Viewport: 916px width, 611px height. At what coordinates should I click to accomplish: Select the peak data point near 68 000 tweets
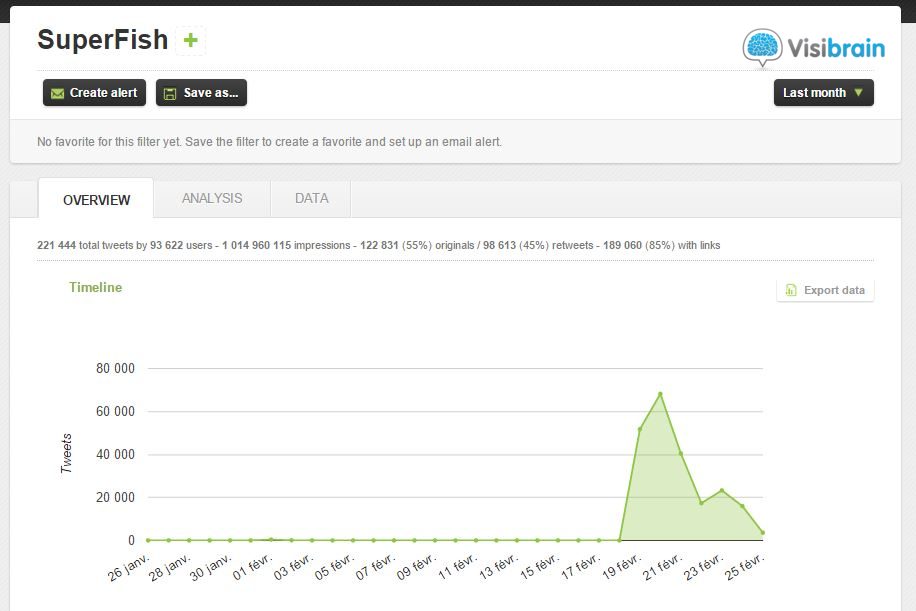coord(660,394)
